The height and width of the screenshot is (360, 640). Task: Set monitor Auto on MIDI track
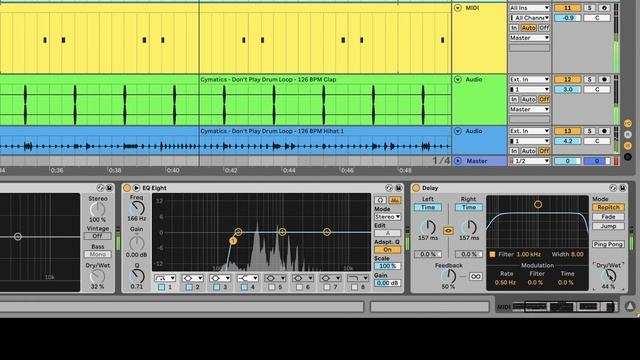click(529, 28)
